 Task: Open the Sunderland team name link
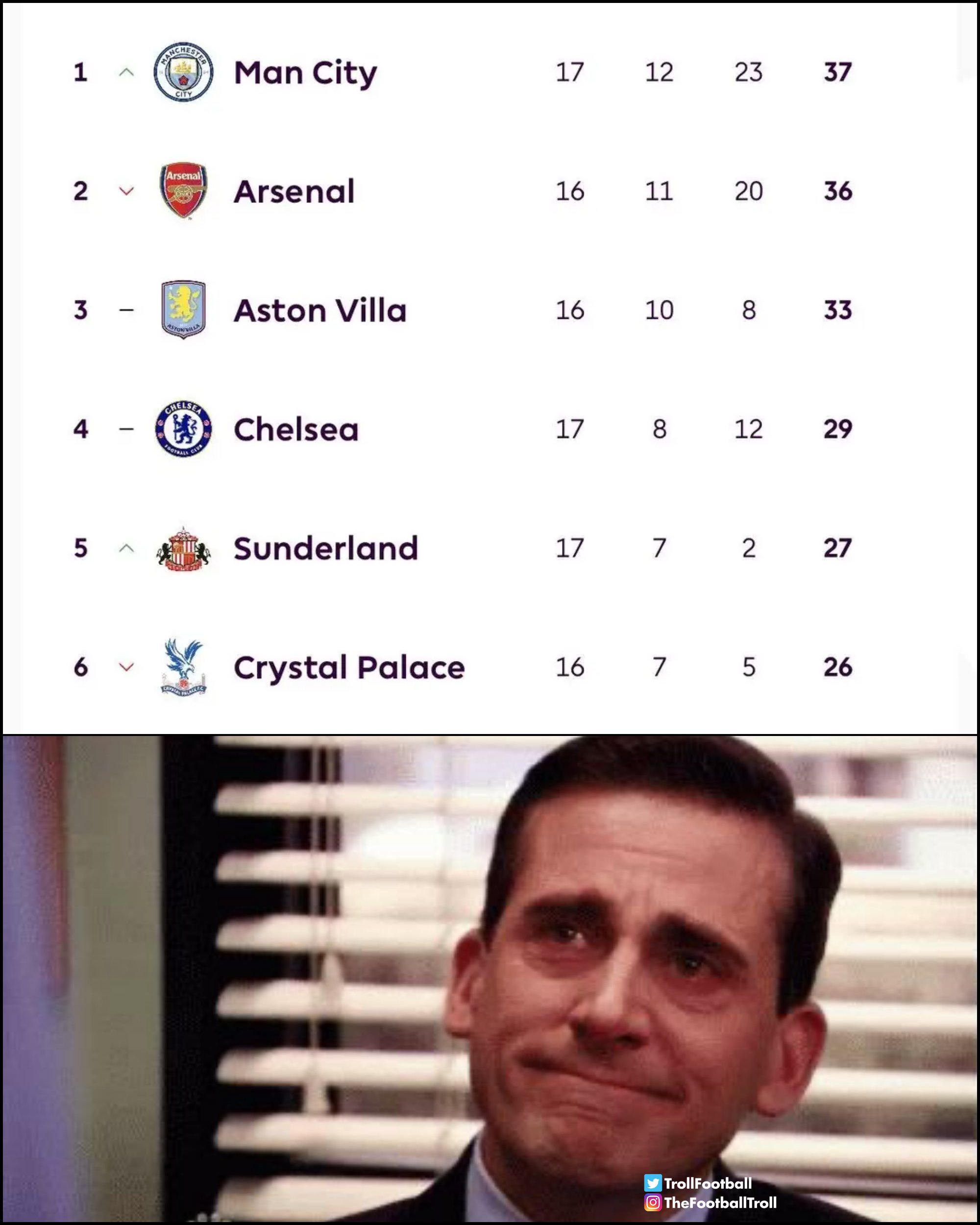click(x=325, y=548)
